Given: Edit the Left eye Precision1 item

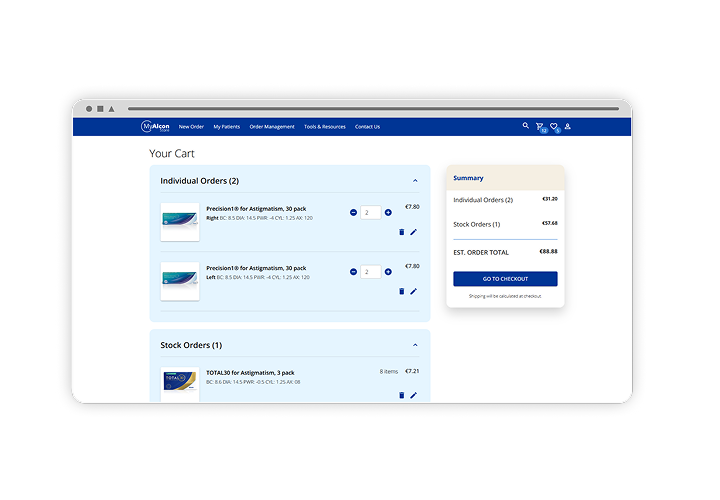Looking at the screenshot, I should (414, 291).
